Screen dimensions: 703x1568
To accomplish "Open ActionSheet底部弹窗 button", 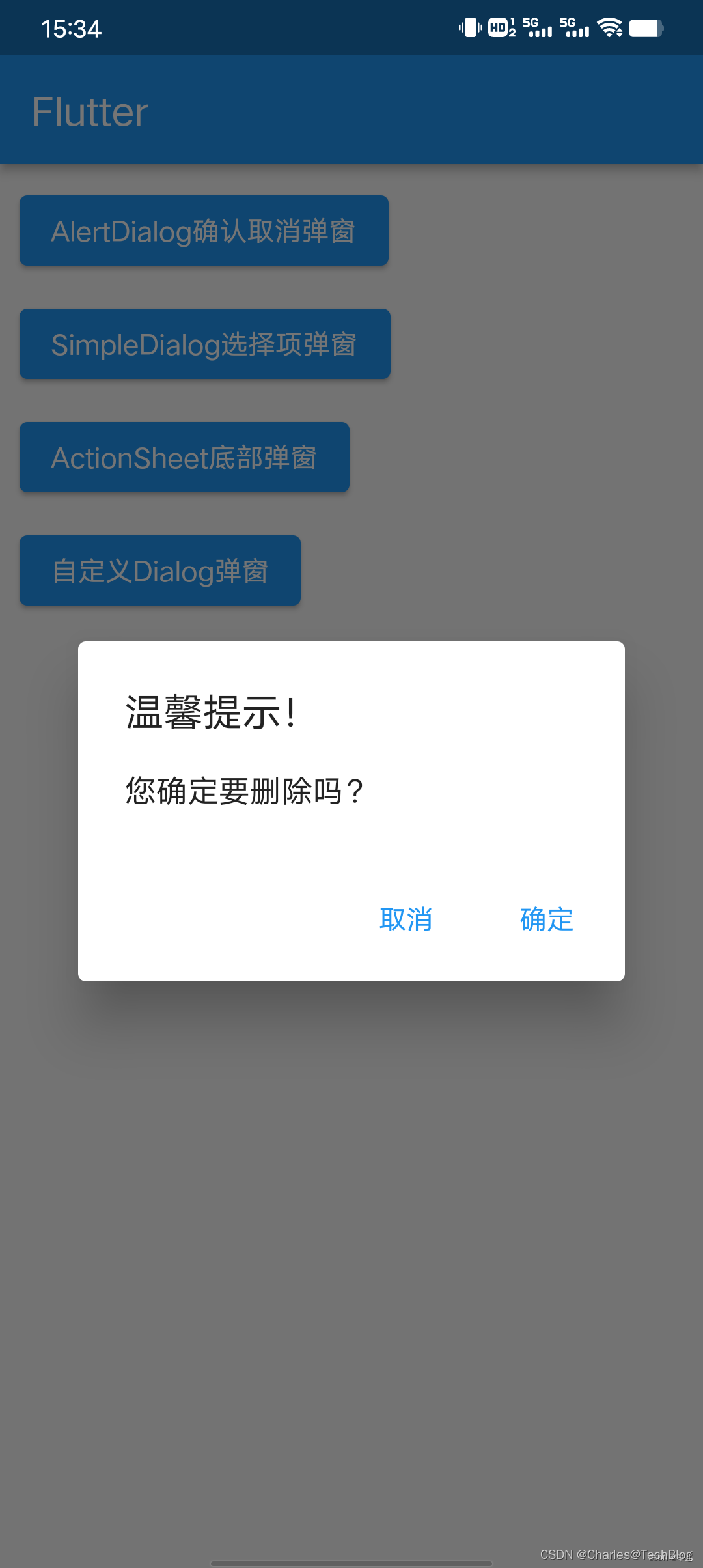I will point(184,457).
